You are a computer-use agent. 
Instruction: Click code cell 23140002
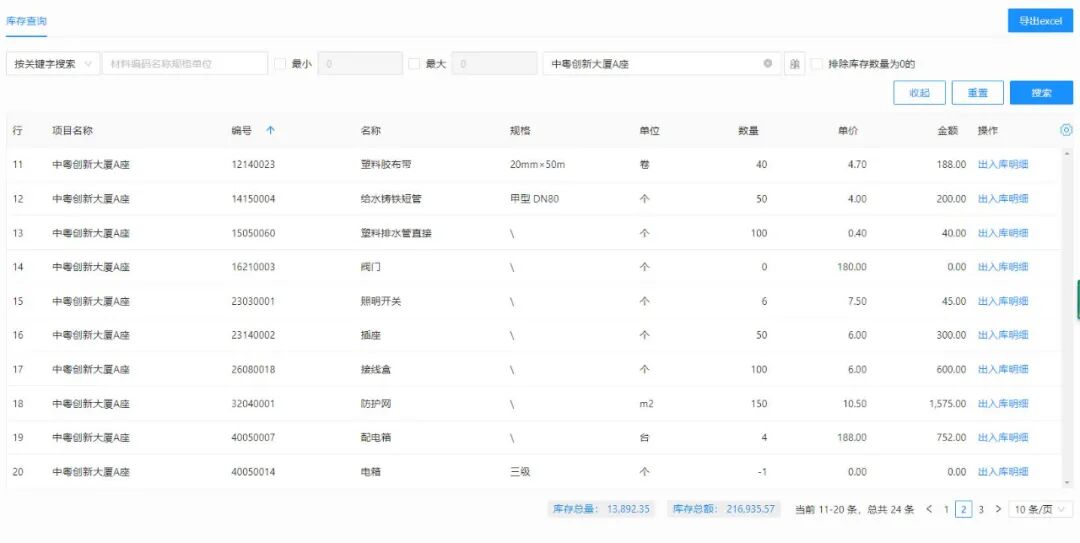coord(253,336)
